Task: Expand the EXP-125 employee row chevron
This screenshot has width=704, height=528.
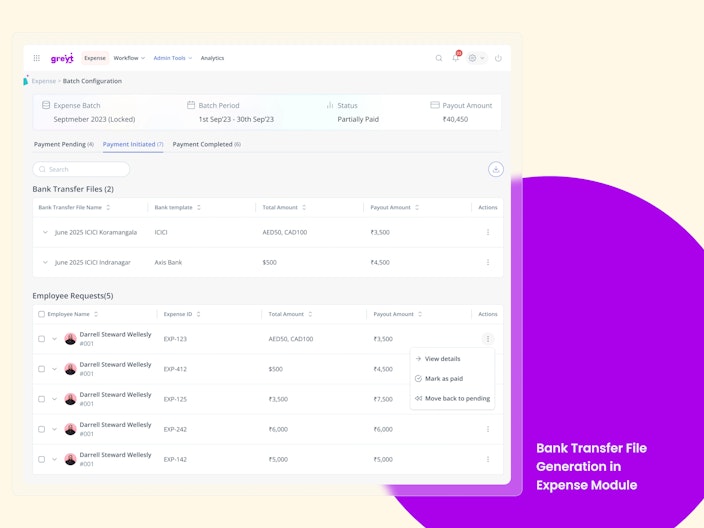Action: click(x=54, y=399)
